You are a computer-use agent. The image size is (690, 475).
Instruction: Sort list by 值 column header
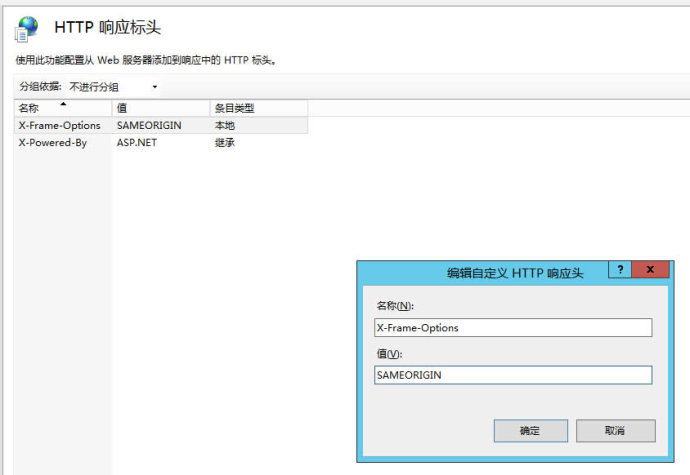160,108
